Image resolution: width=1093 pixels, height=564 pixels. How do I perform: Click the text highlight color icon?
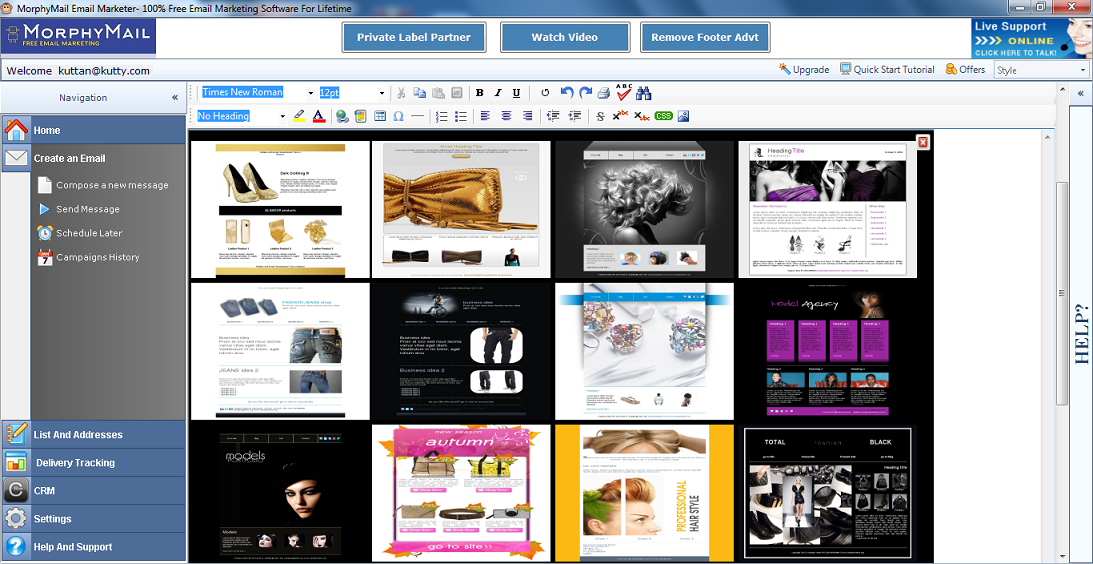click(299, 116)
